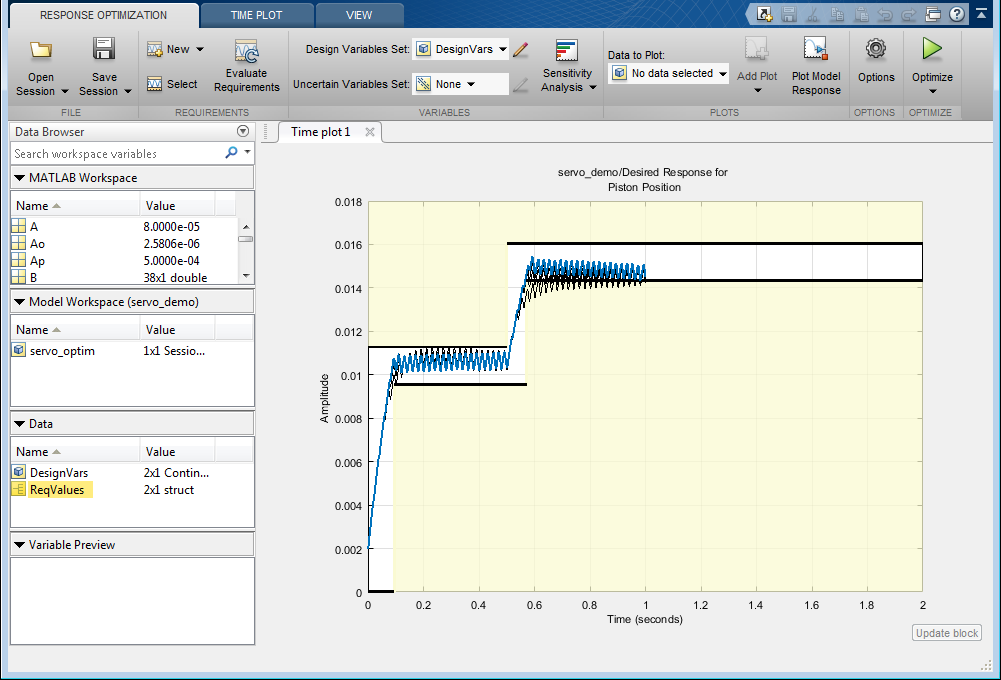Click the Save Session disk icon
Viewport: 1001px width, 680px height.
[104, 50]
